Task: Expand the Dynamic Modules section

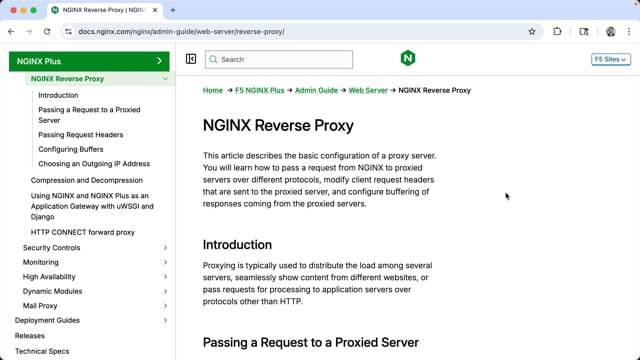Action: (x=165, y=291)
